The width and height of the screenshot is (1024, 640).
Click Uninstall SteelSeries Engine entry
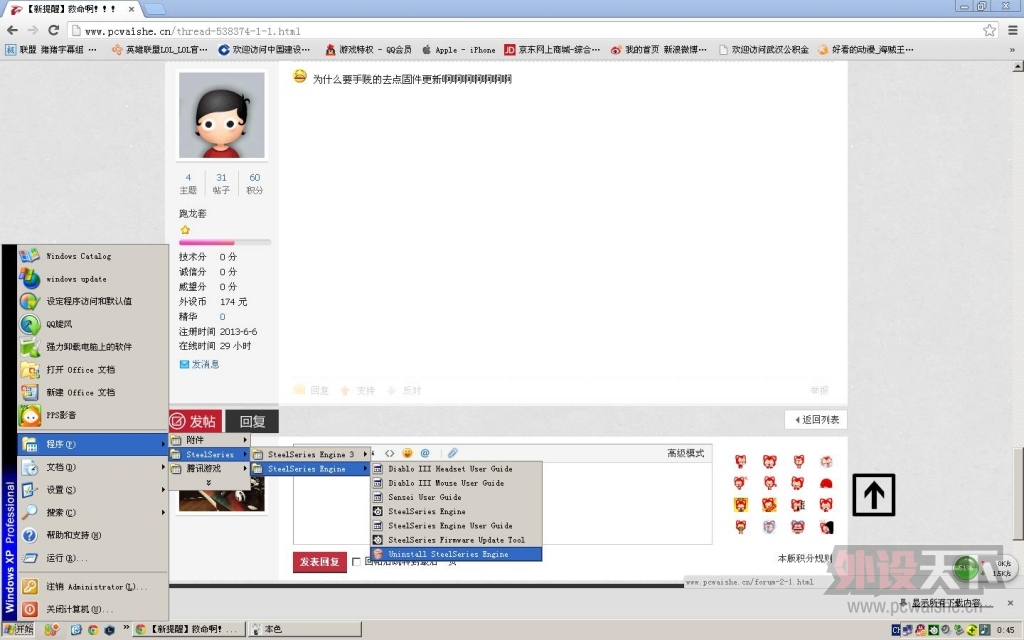456,554
